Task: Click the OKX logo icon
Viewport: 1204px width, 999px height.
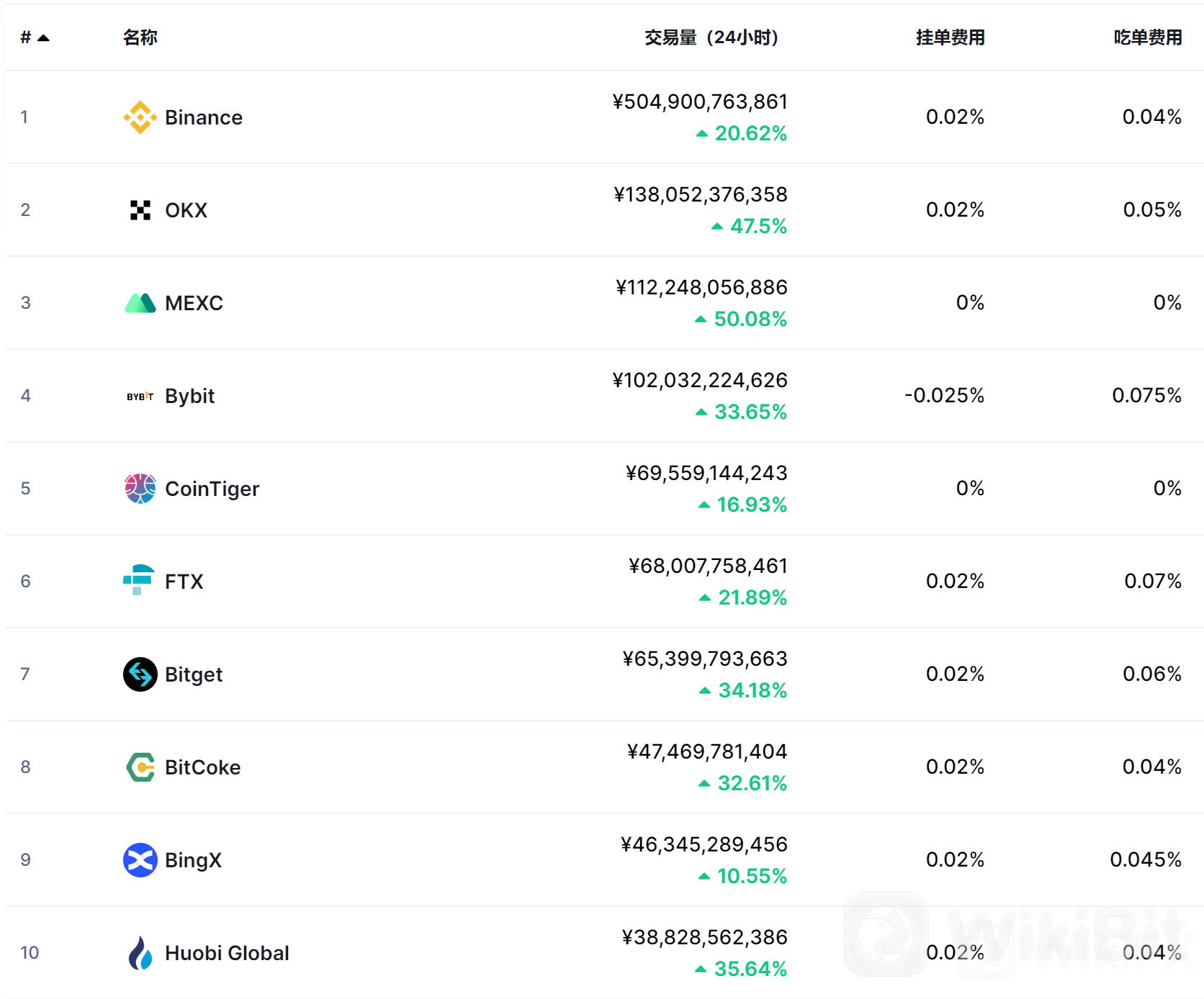Action: (140, 210)
